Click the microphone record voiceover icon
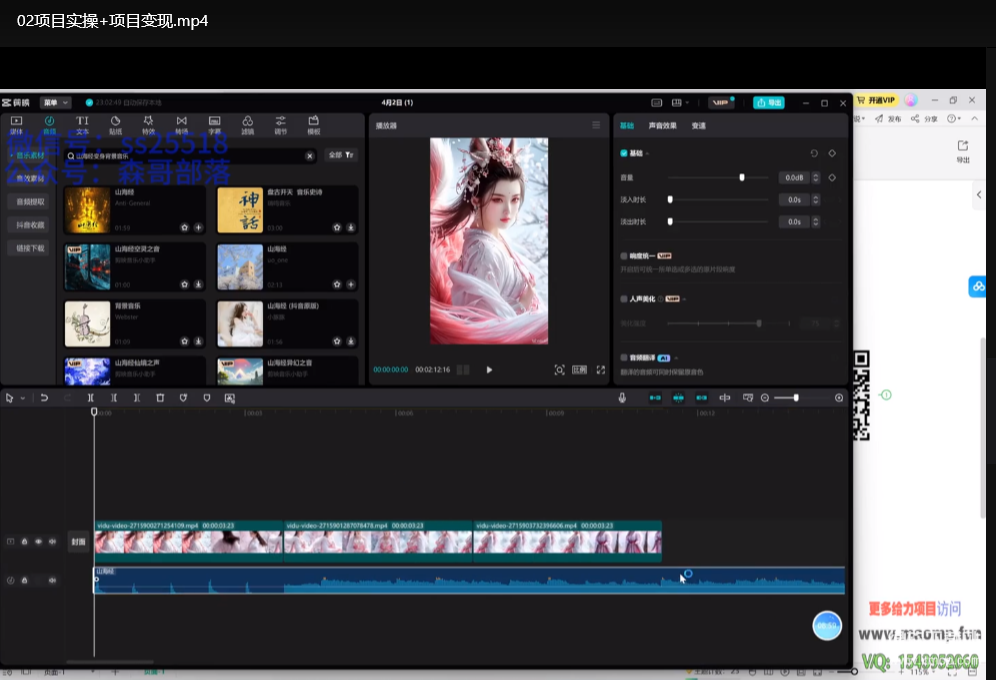This screenshot has width=996, height=680. click(x=622, y=397)
